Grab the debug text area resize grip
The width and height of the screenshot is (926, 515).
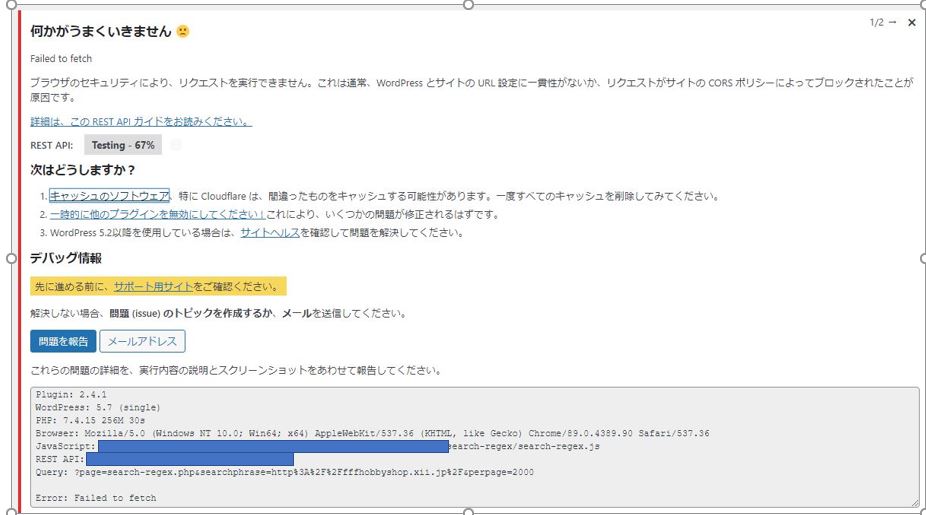coord(913,501)
